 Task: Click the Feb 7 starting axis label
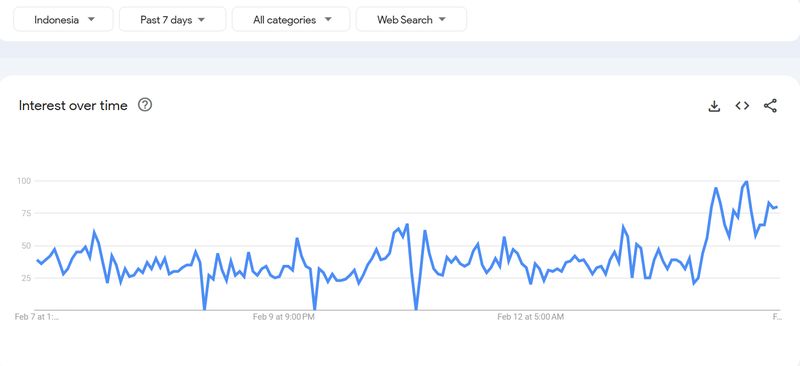point(37,317)
